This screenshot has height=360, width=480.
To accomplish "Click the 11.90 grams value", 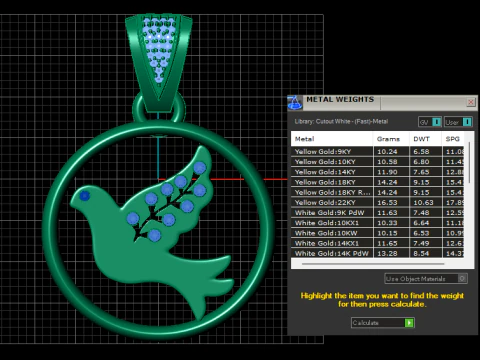I will (x=387, y=172).
